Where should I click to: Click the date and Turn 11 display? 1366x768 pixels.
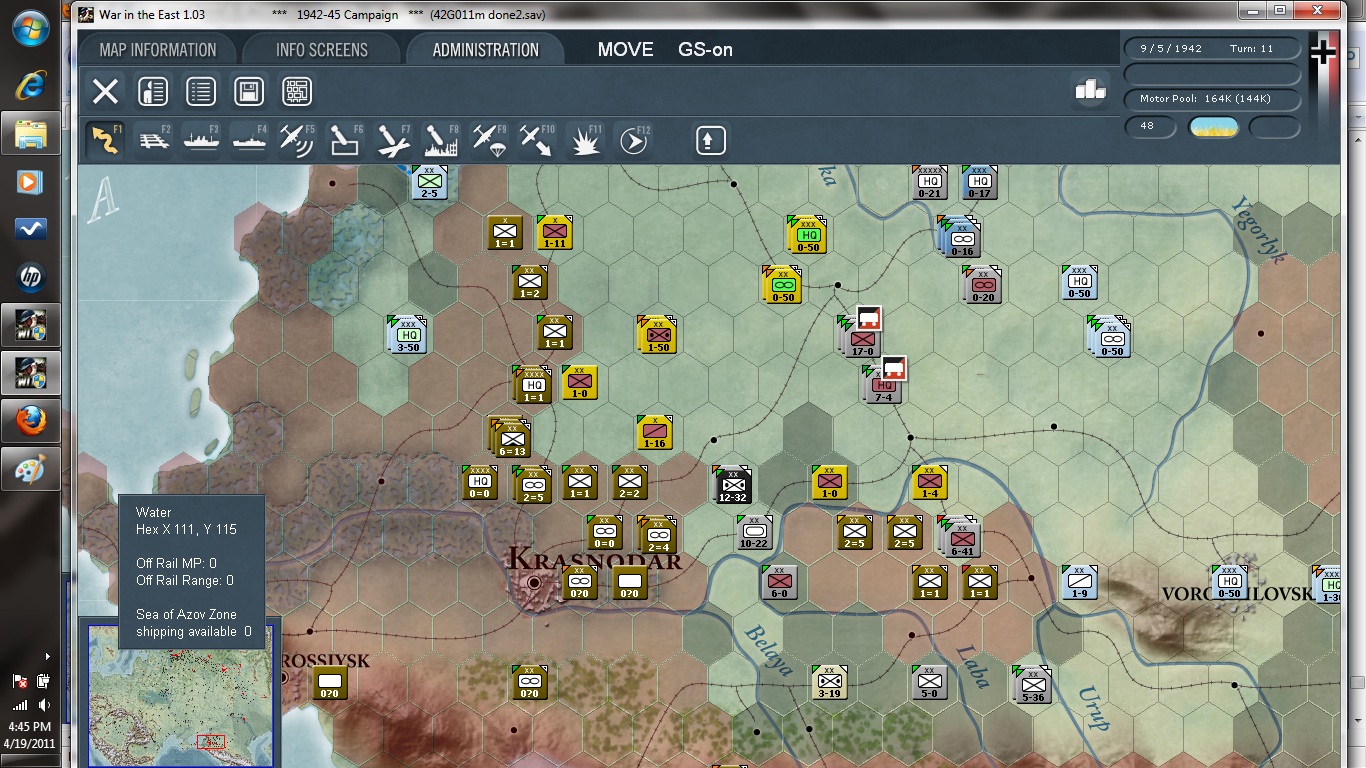[x=1212, y=48]
